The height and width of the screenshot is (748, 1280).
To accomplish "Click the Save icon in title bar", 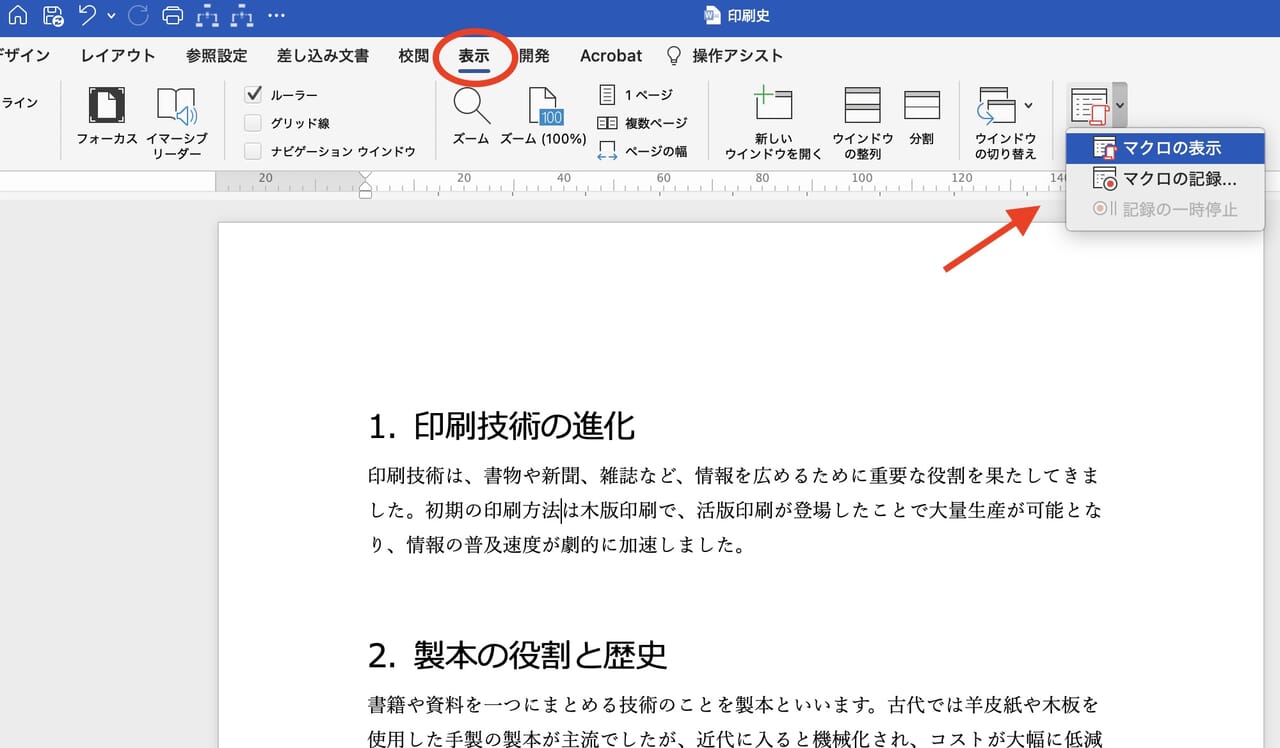I will click(53, 16).
